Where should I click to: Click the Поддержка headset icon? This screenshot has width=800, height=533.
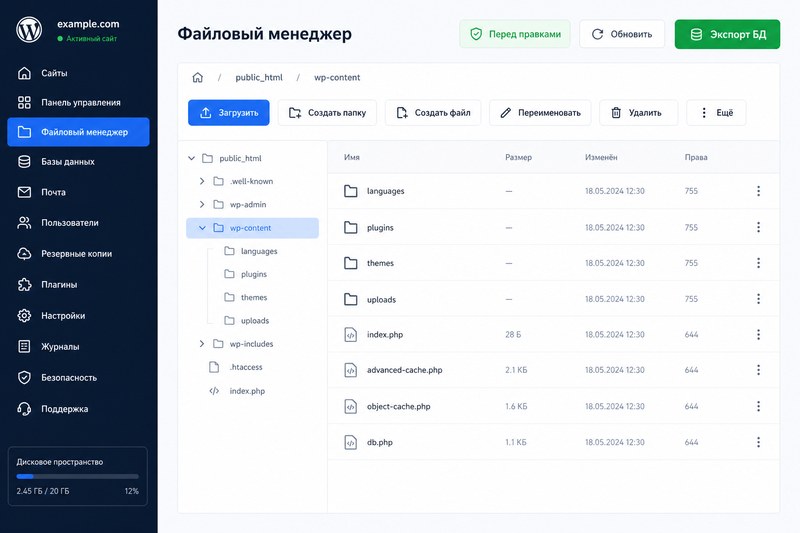tap(24, 409)
